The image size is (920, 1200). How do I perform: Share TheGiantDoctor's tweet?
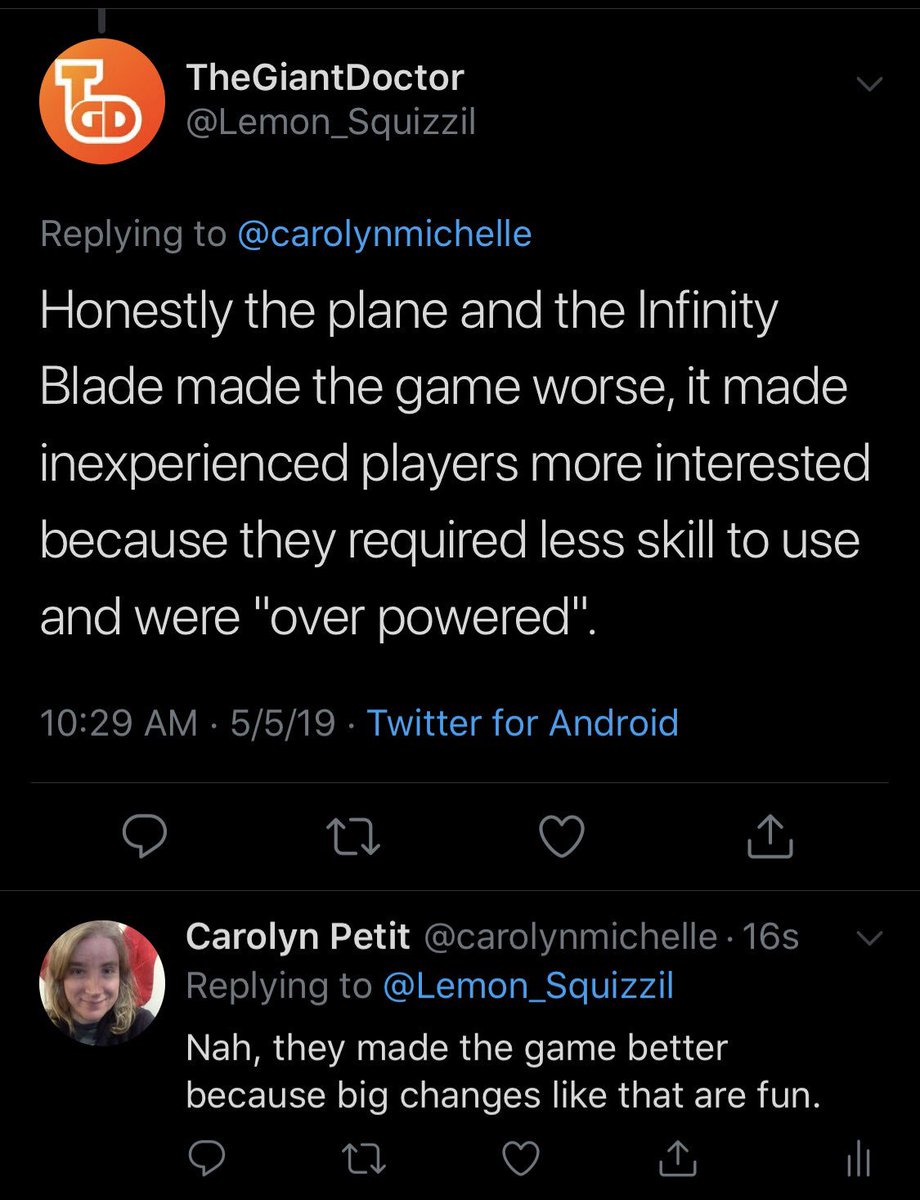(770, 835)
